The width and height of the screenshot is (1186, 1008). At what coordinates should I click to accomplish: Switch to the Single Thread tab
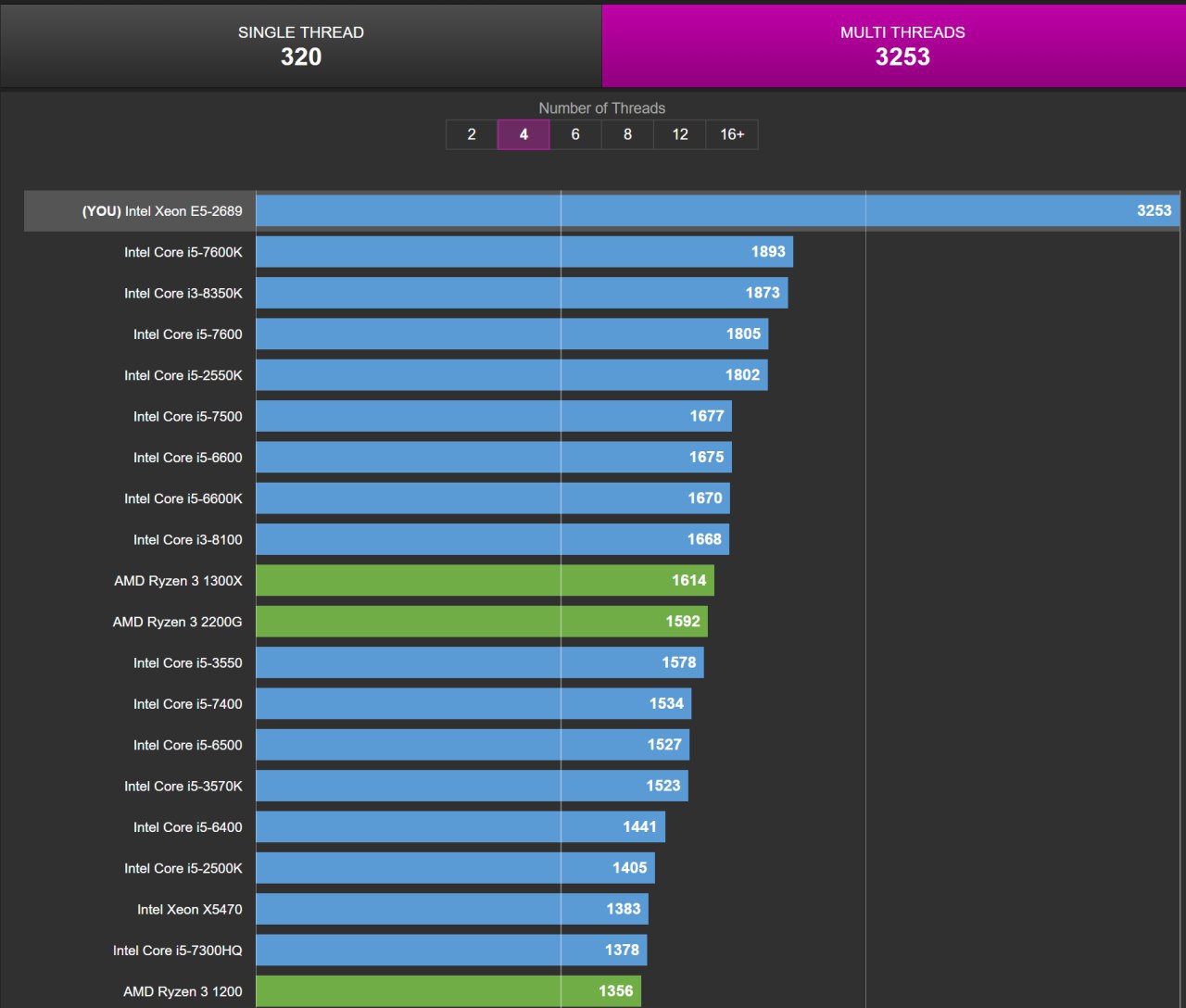(x=301, y=45)
